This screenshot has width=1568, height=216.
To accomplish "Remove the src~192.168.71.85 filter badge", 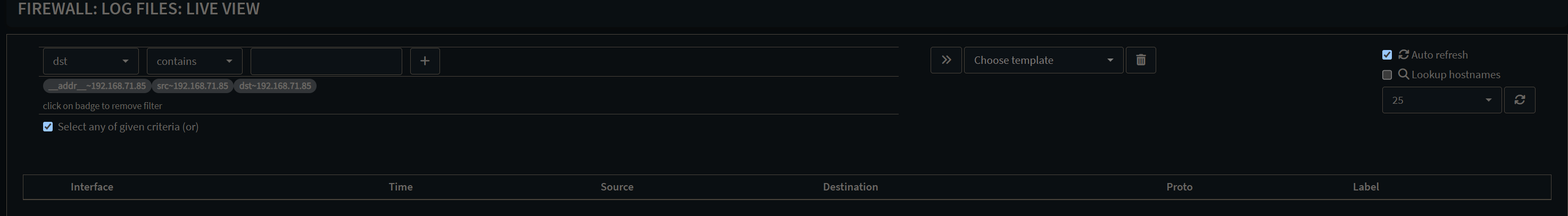I will point(193,86).
